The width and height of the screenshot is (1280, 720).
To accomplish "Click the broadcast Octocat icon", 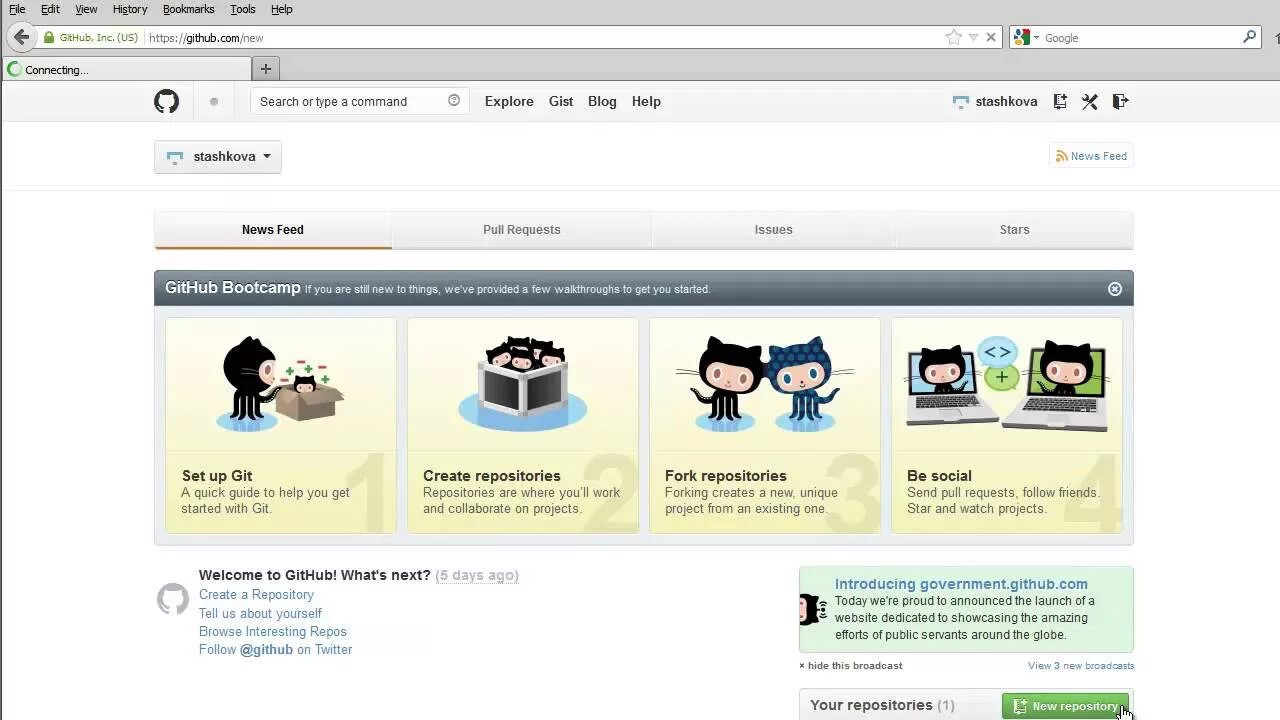I will point(812,608).
